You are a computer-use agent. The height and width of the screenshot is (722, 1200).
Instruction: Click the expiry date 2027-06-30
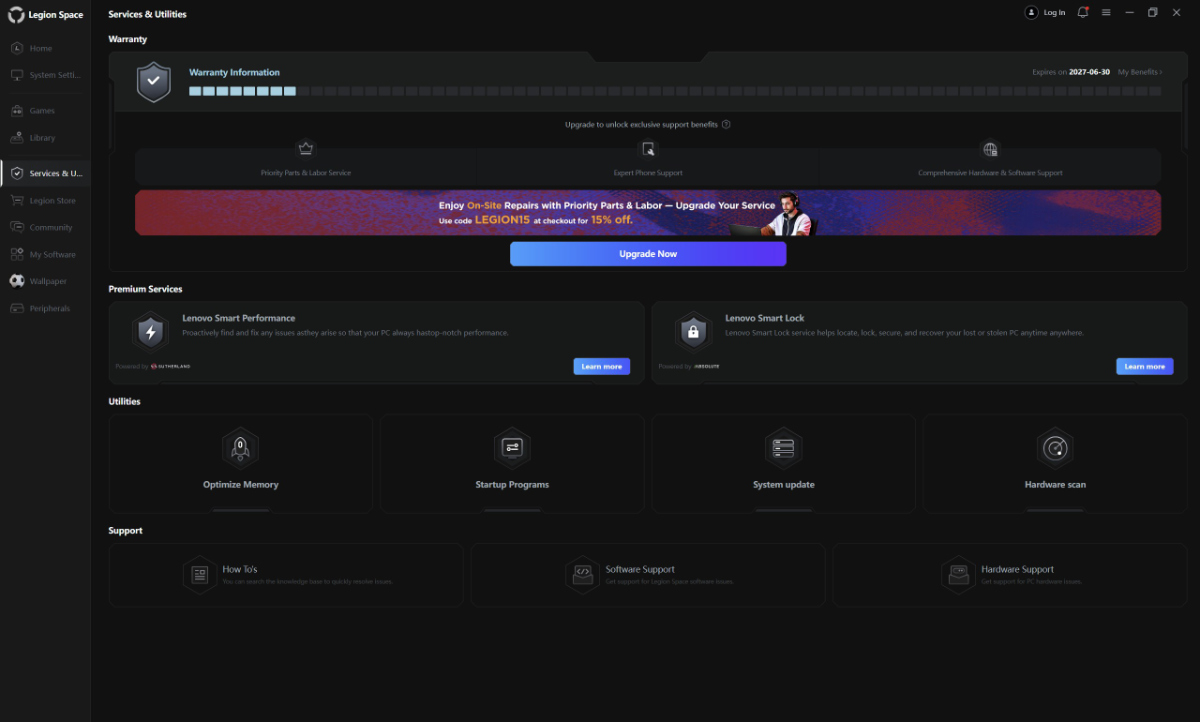point(1089,72)
